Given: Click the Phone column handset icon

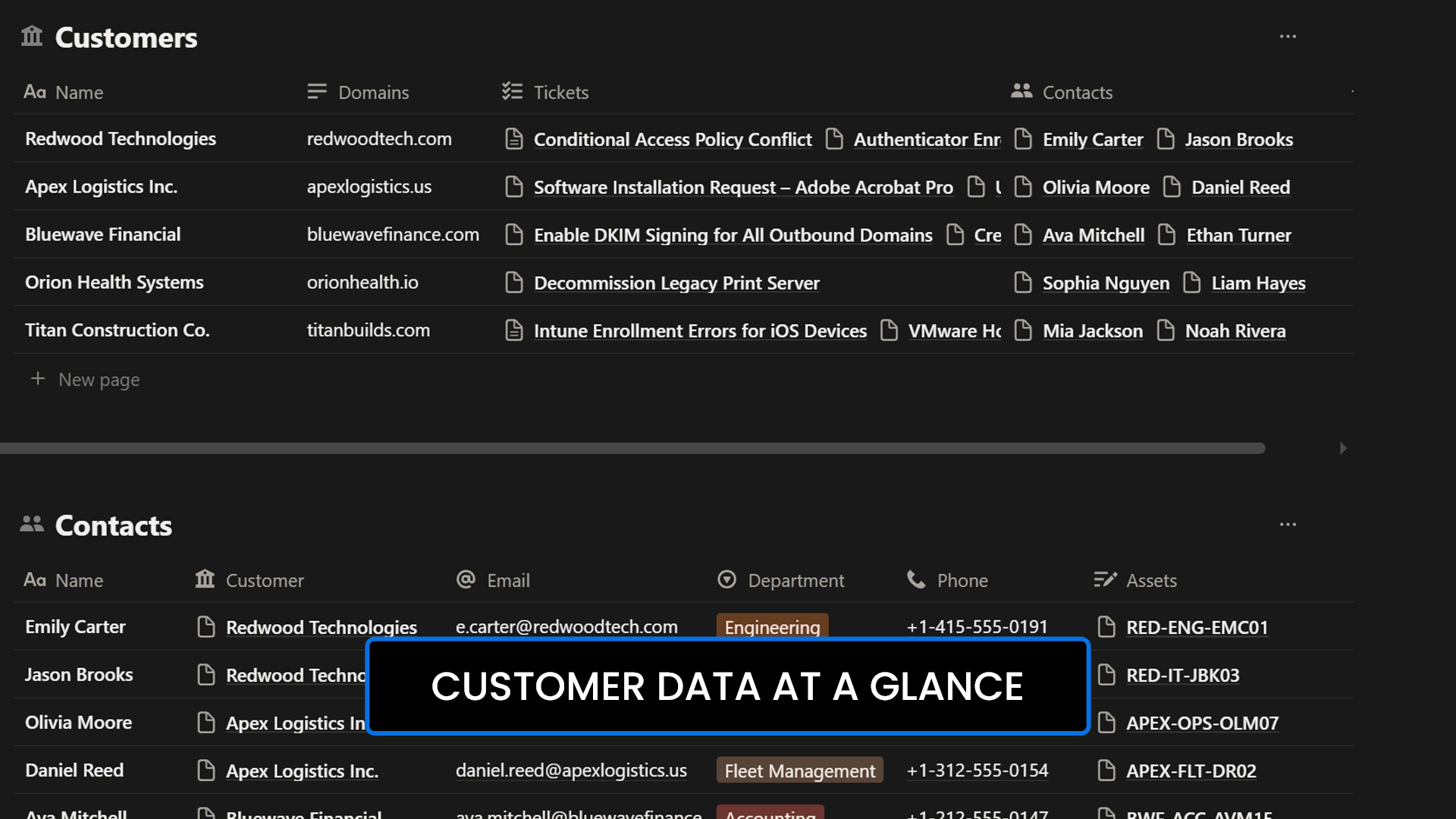Looking at the screenshot, I should (x=916, y=580).
